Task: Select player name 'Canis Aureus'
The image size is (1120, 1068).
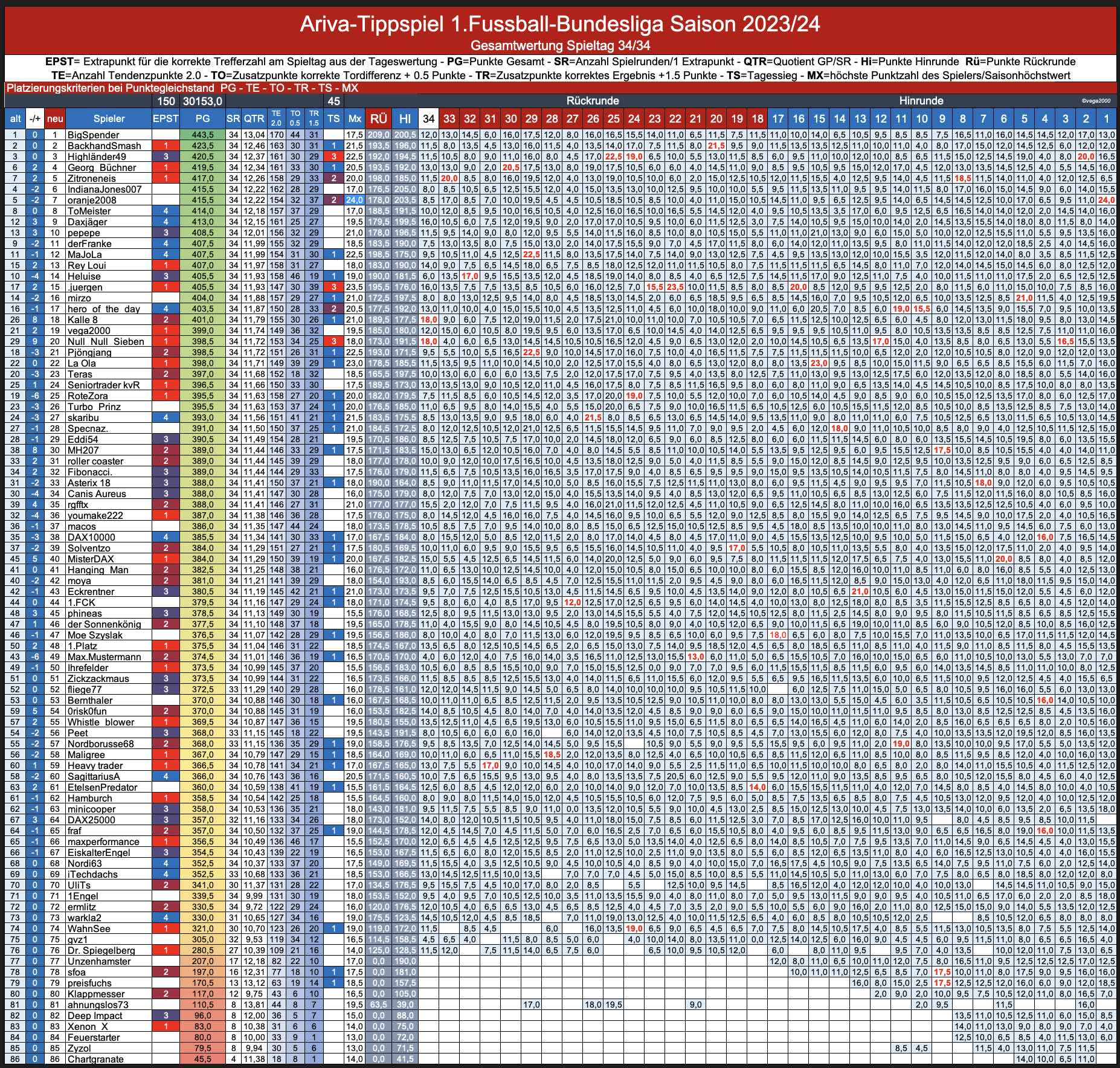Action: (97, 494)
